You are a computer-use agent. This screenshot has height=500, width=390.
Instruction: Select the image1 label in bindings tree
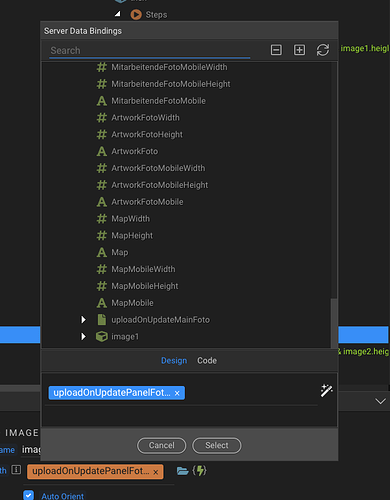pos(125,337)
